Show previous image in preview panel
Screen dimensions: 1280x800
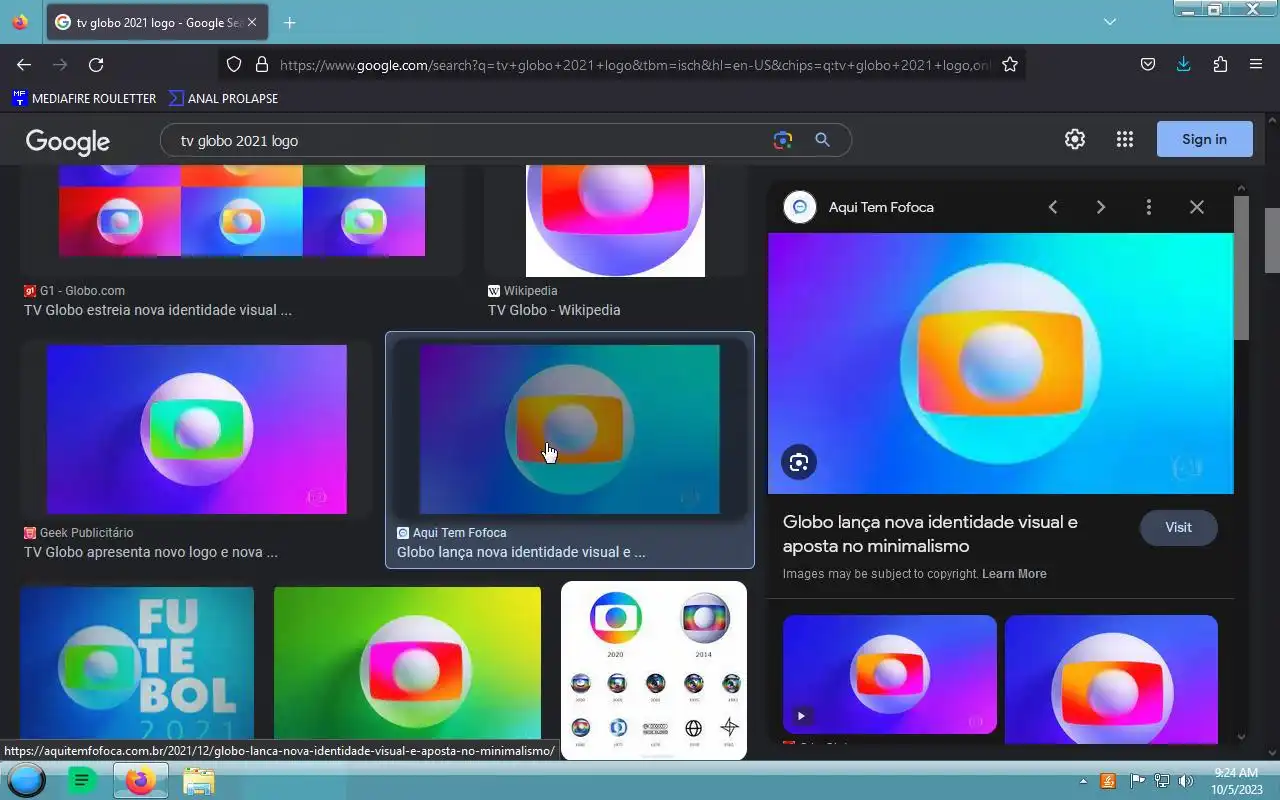click(1053, 207)
